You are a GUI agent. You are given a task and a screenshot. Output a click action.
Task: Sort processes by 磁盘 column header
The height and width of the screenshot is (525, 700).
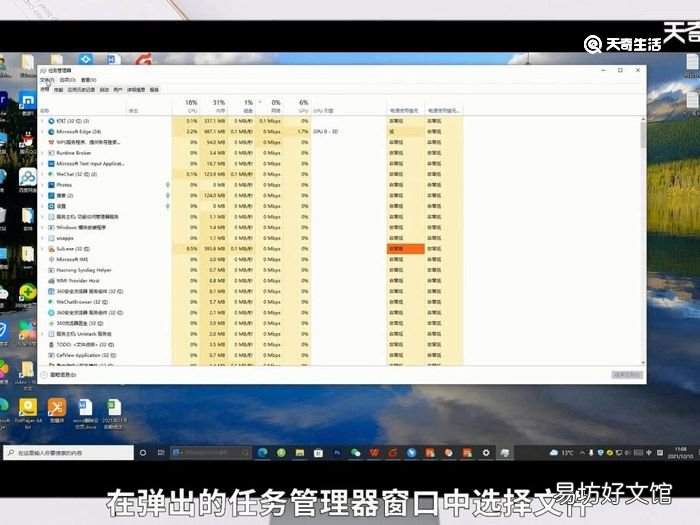(x=242, y=106)
